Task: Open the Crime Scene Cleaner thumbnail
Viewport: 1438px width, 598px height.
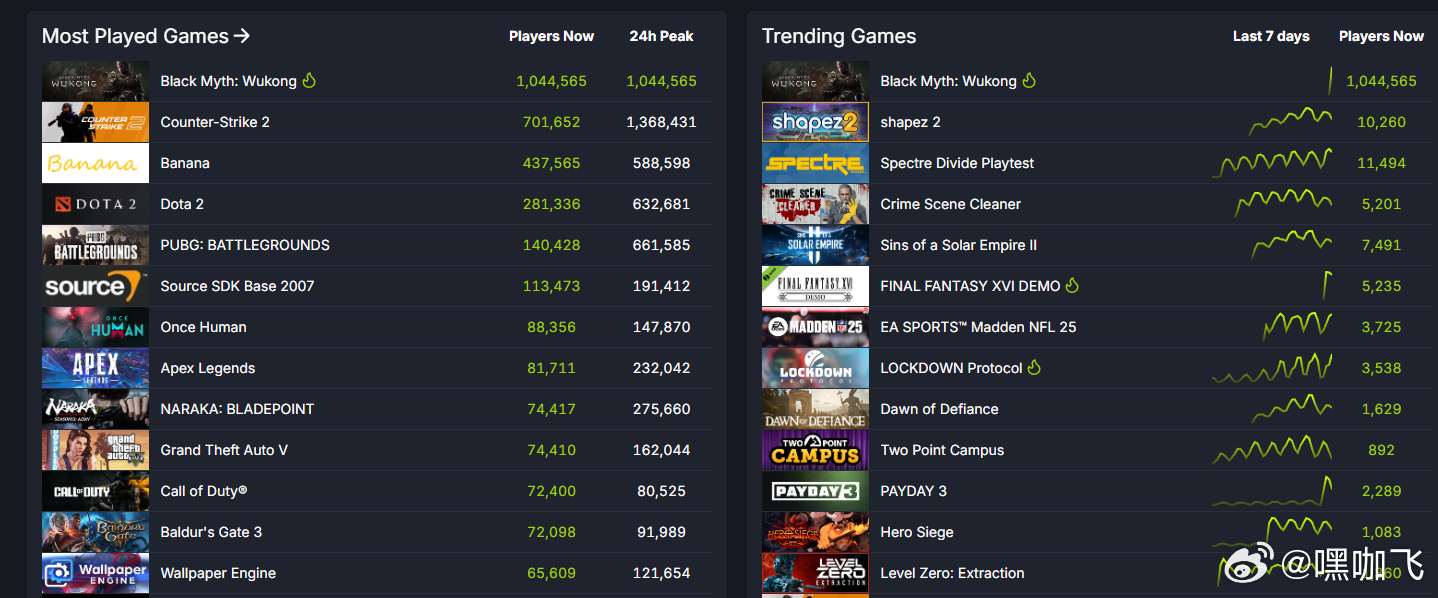Action: click(x=815, y=204)
